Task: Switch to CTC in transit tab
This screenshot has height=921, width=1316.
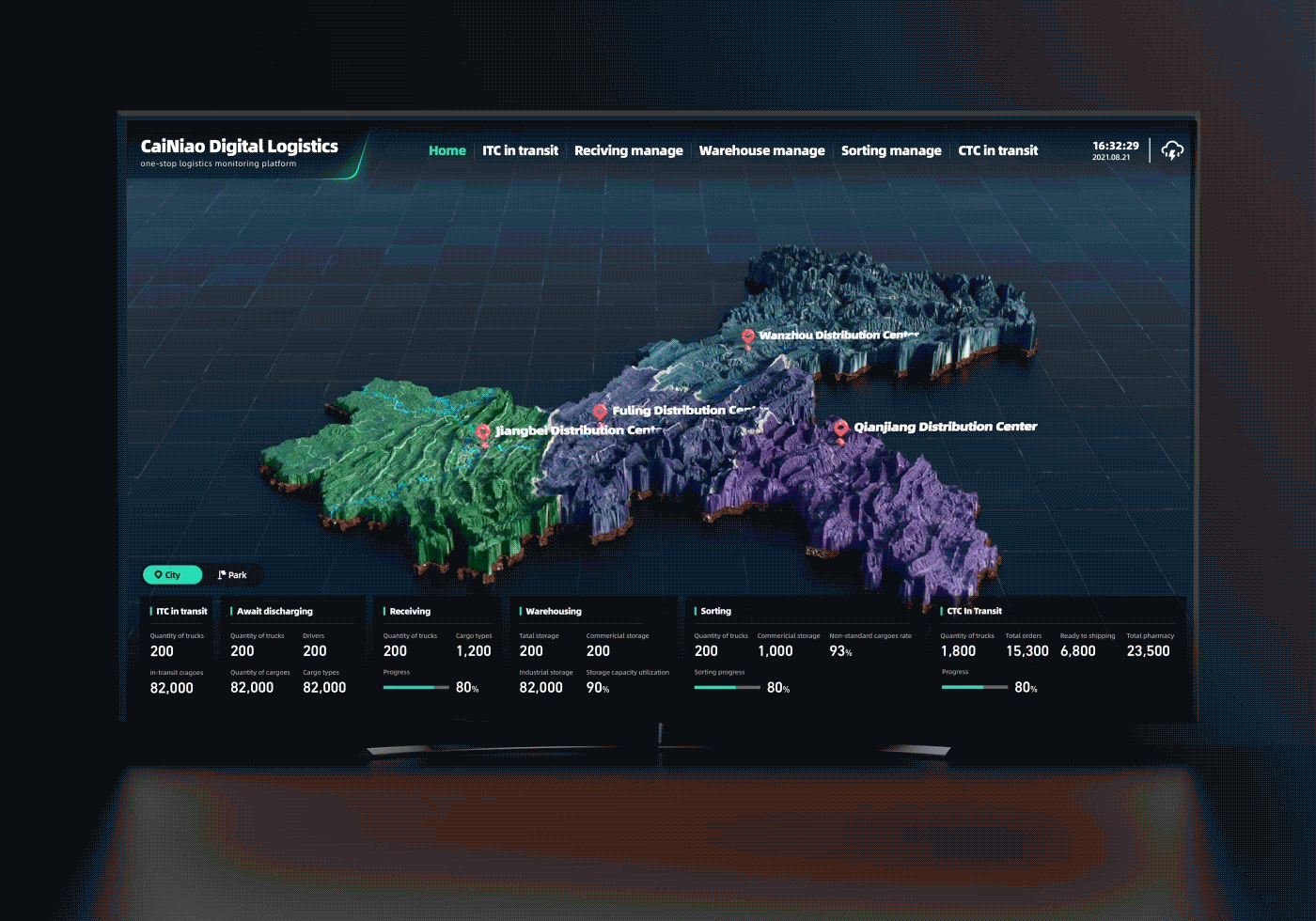Action: (997, 150)
